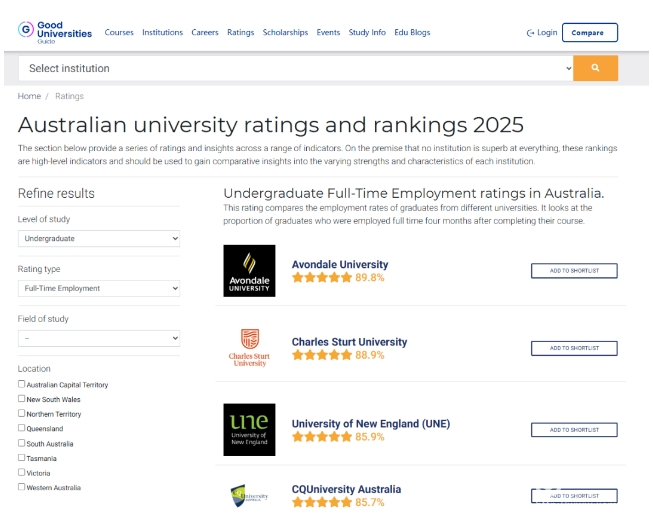This screenshot has height=521, width=653.
Task: Open the Edu Blogs menu item
Action: [x=412, y=32]
